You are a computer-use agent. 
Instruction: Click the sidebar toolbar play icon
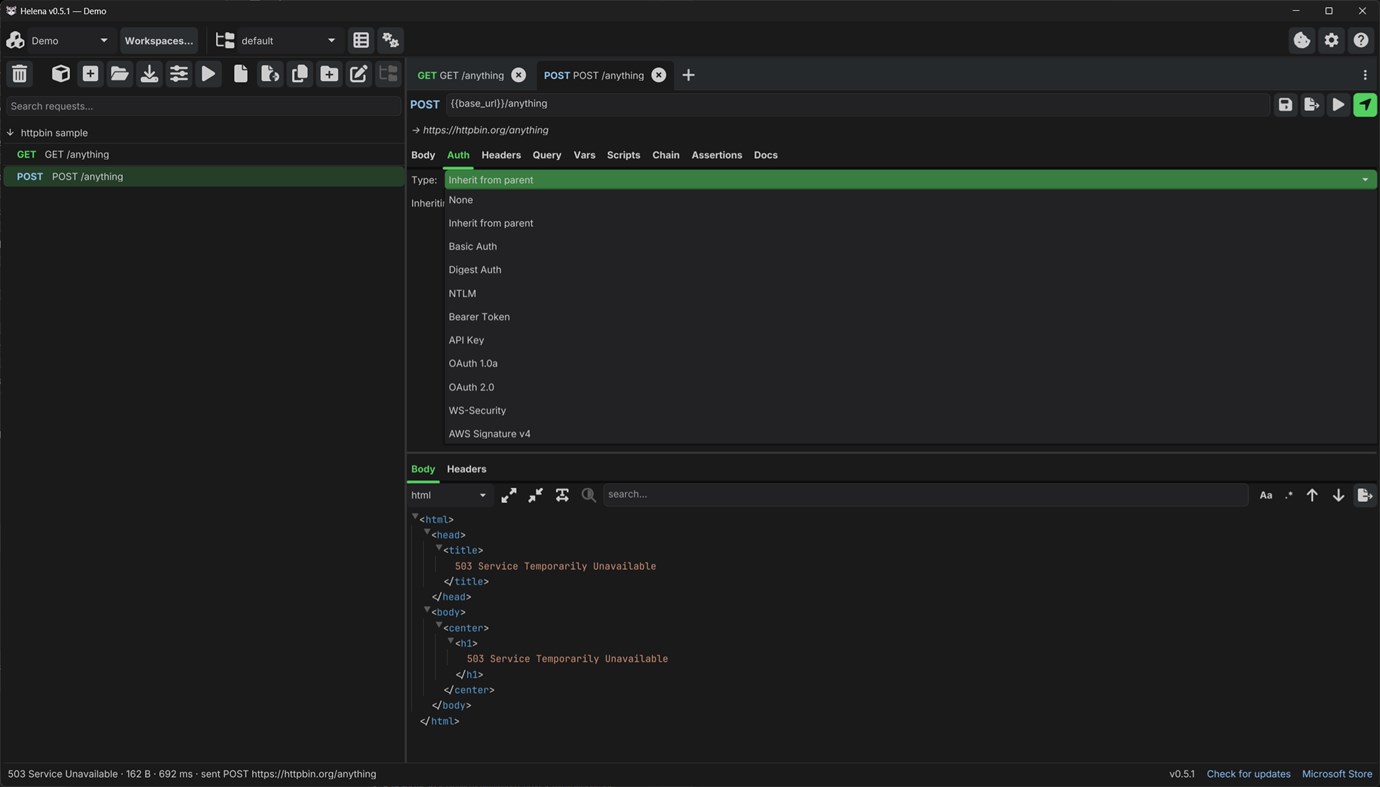click(208, 74)
